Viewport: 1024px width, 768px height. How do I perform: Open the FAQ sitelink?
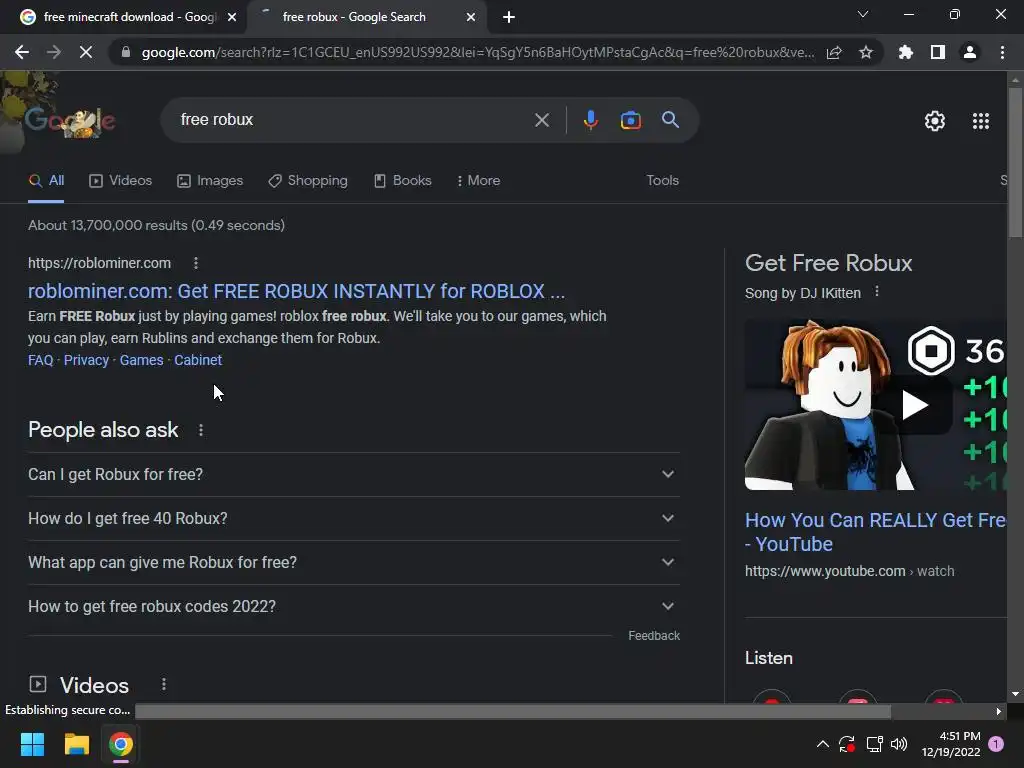(x=40, y=360)
